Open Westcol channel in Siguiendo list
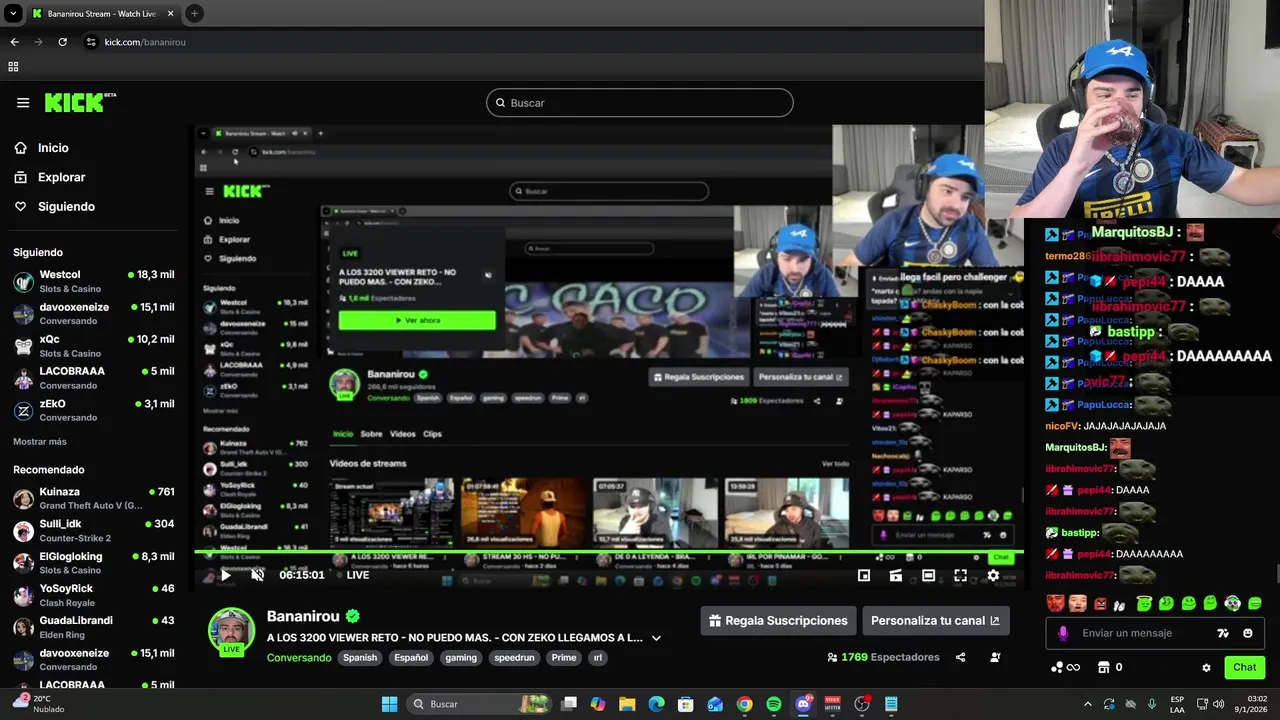The width and height of the screenshot is (1280, 720). click(93, 281)
